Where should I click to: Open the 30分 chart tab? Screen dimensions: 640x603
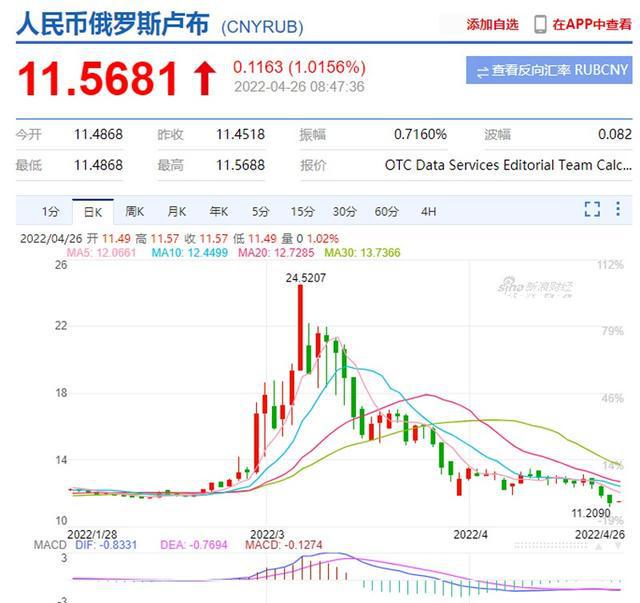pyautogui.click(x=344, y=211)
